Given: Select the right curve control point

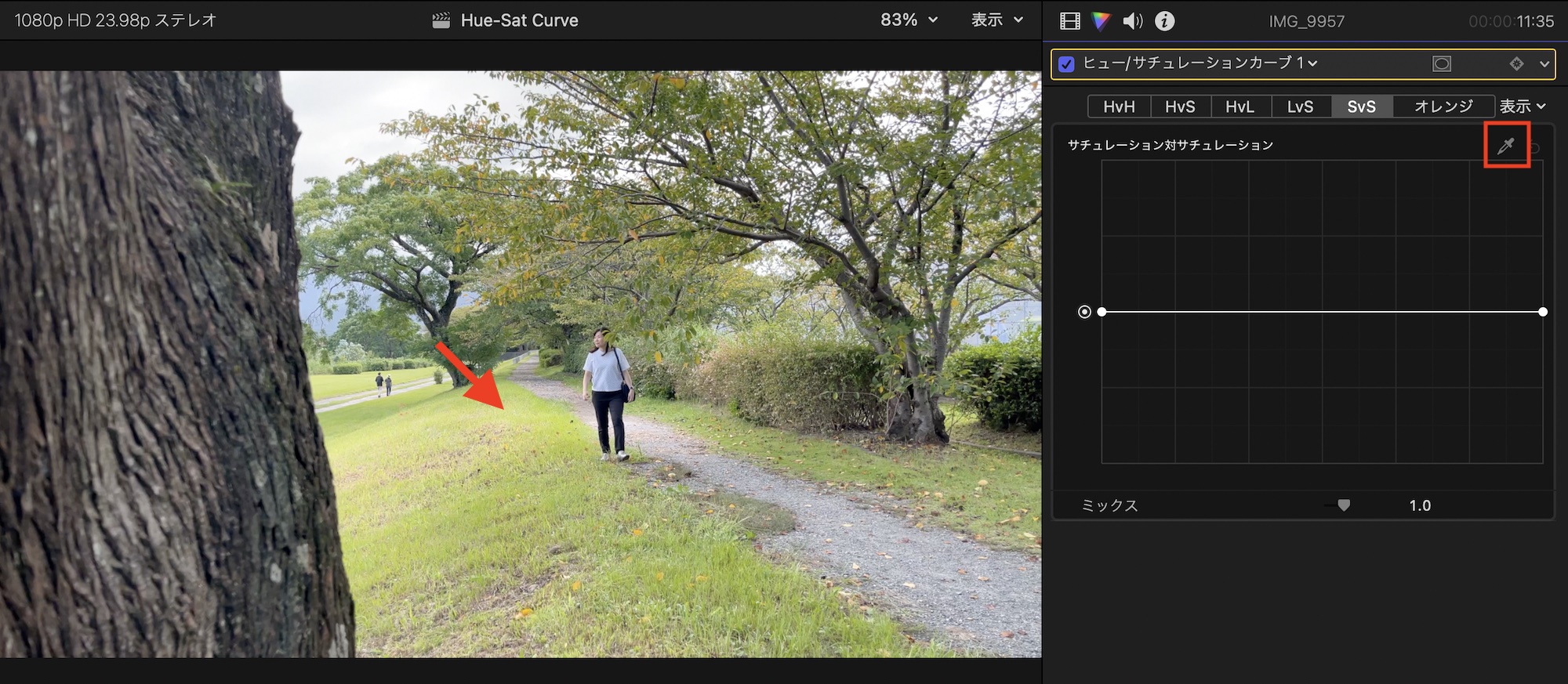Looking at the screenshot, I should point(1543,312).
